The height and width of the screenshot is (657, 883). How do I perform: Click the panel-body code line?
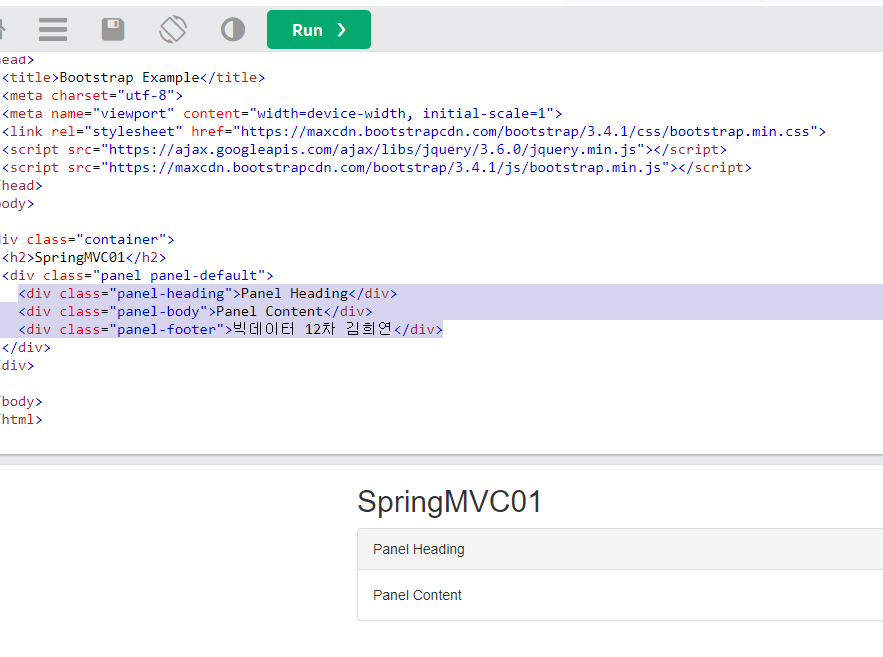(195, 312)
